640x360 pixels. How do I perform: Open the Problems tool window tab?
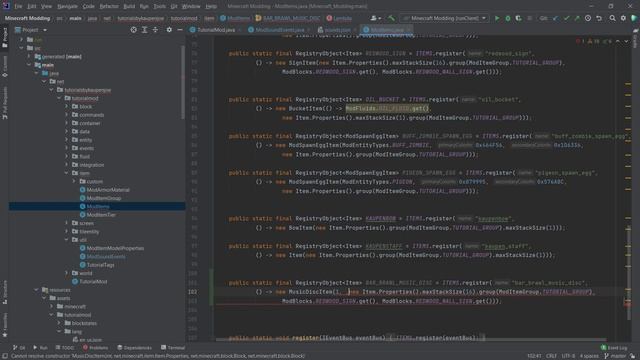96,348
